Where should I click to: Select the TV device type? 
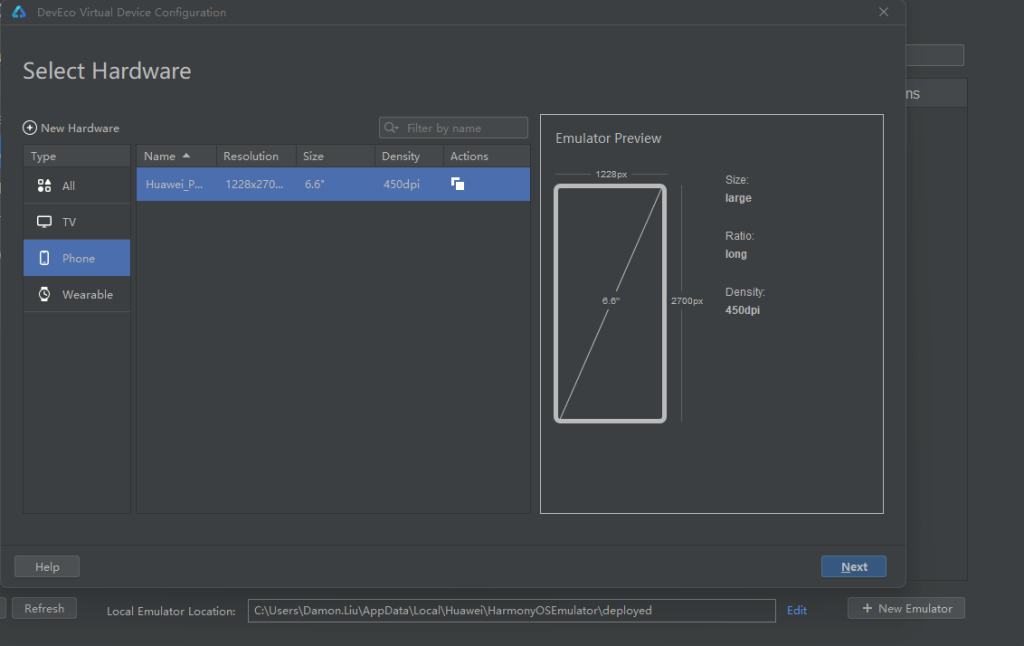(76, 222)
